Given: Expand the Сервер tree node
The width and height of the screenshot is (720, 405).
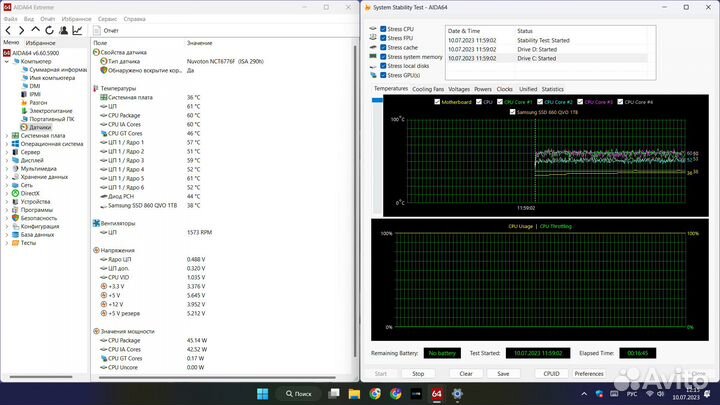Looking at the screenshot, I should point(7,152).
